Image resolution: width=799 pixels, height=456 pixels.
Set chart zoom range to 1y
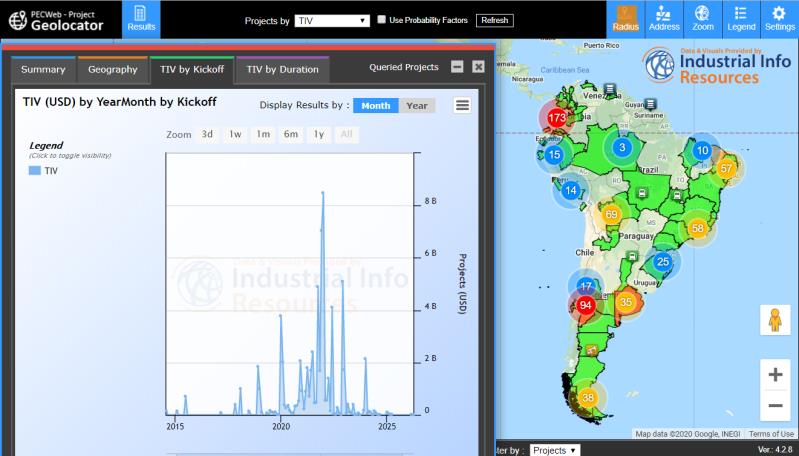[x=318, y=134]
